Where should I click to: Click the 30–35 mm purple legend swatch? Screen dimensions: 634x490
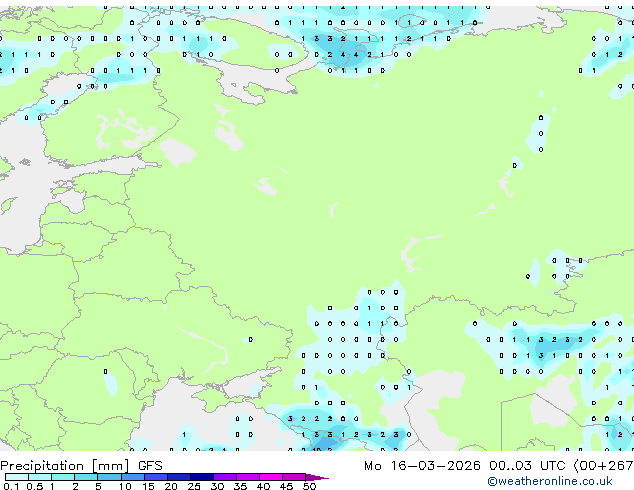225,477
